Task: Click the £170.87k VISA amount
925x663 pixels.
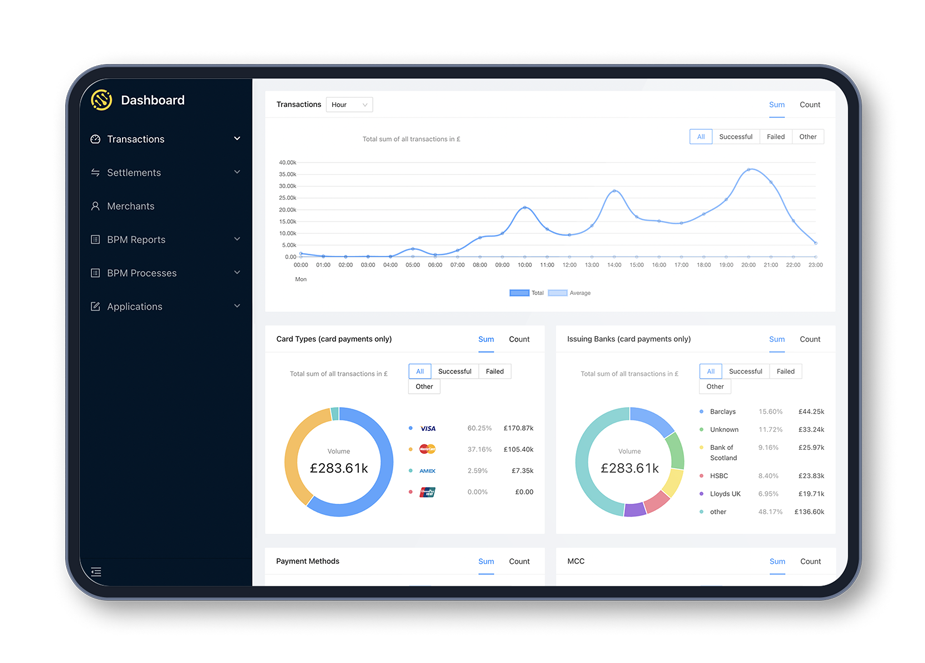Action: 518,428
